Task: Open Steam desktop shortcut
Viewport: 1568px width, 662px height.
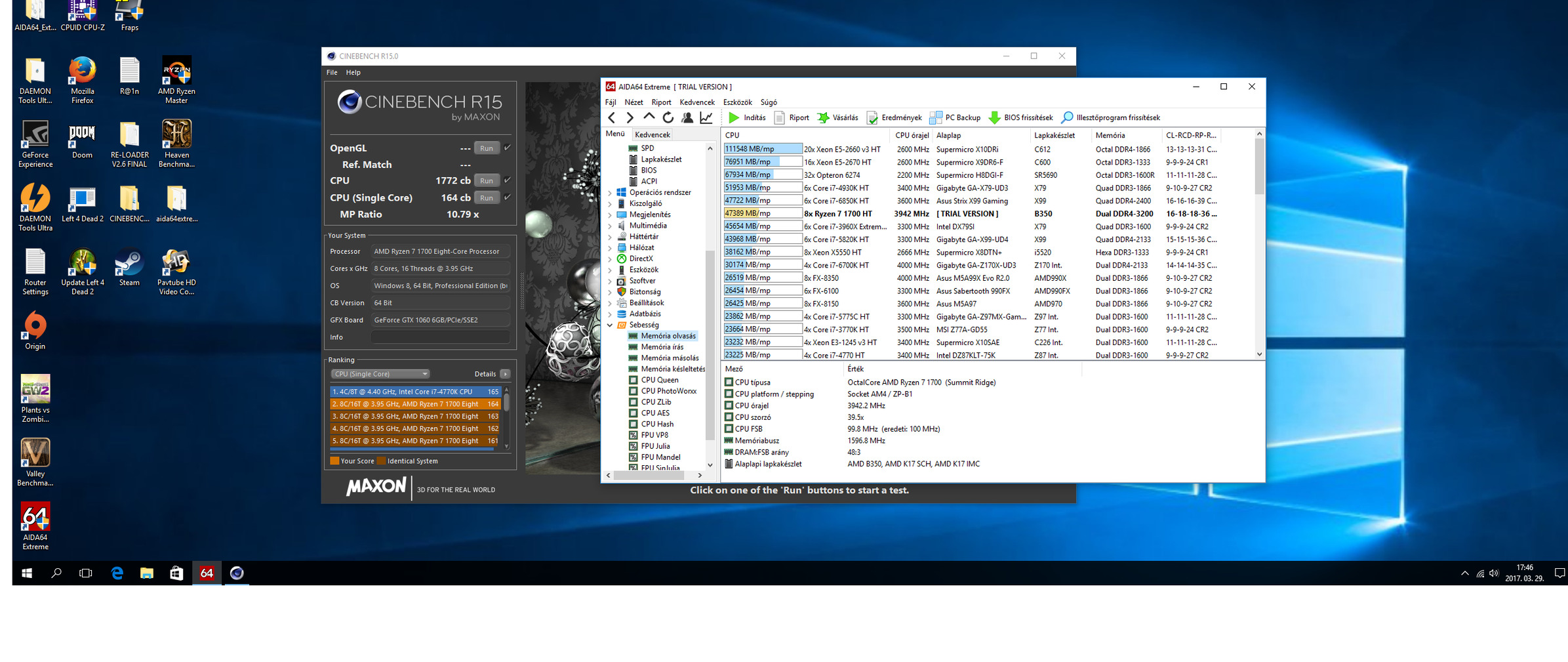Action: click(x=129, y=267)
